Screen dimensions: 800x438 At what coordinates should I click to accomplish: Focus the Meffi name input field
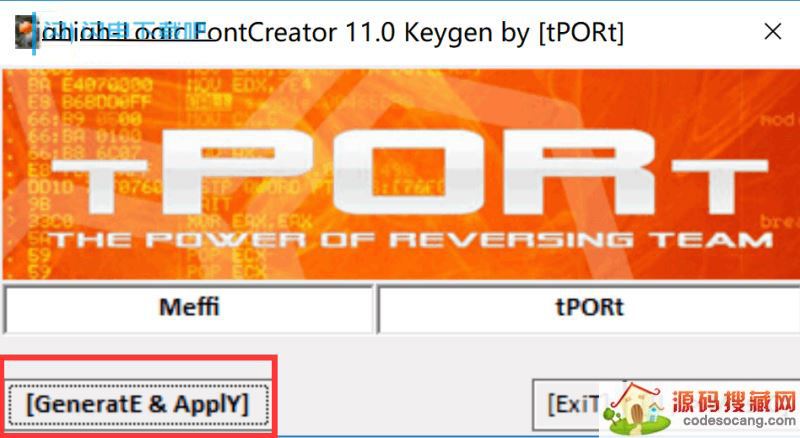coord(189,308)
